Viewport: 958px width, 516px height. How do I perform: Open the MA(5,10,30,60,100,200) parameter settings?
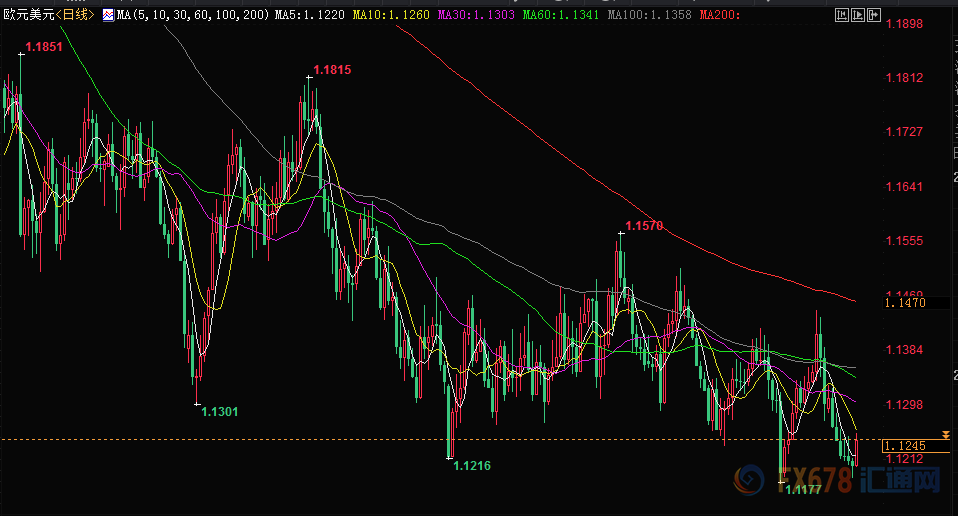192,16
